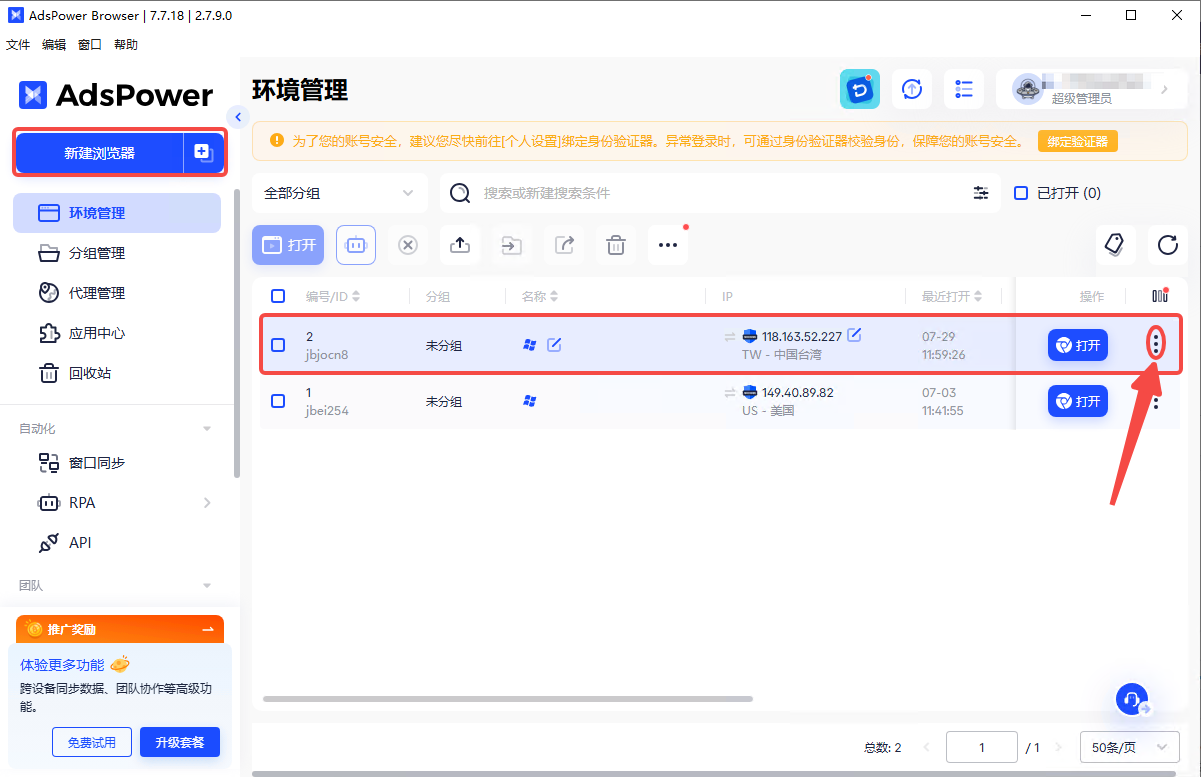Image resolution: width=1201 pixels, height=777 pixels.
Task: Open the 文件 menu
Action: [x=18, y=45]
